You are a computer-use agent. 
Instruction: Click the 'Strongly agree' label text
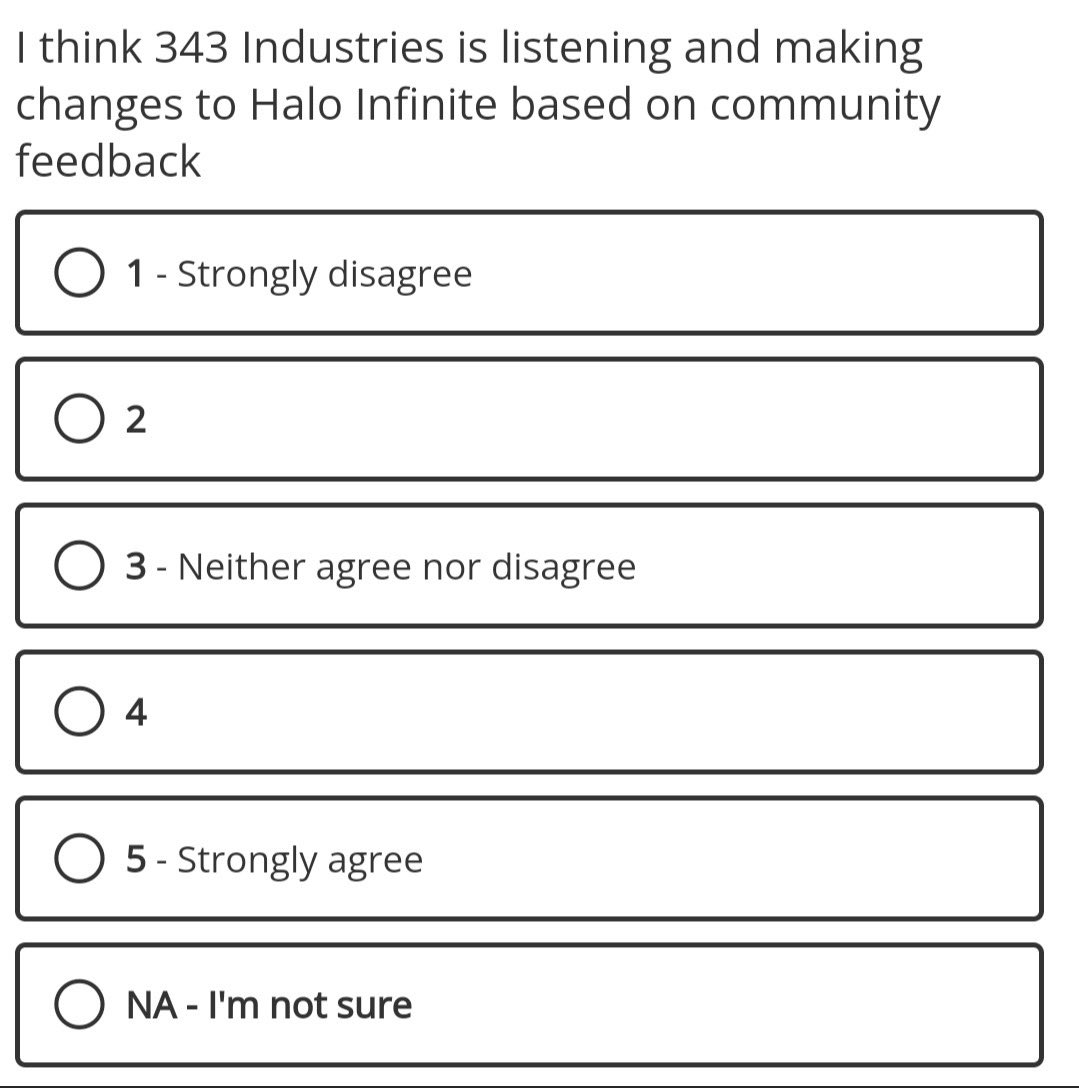coord(300,860)
